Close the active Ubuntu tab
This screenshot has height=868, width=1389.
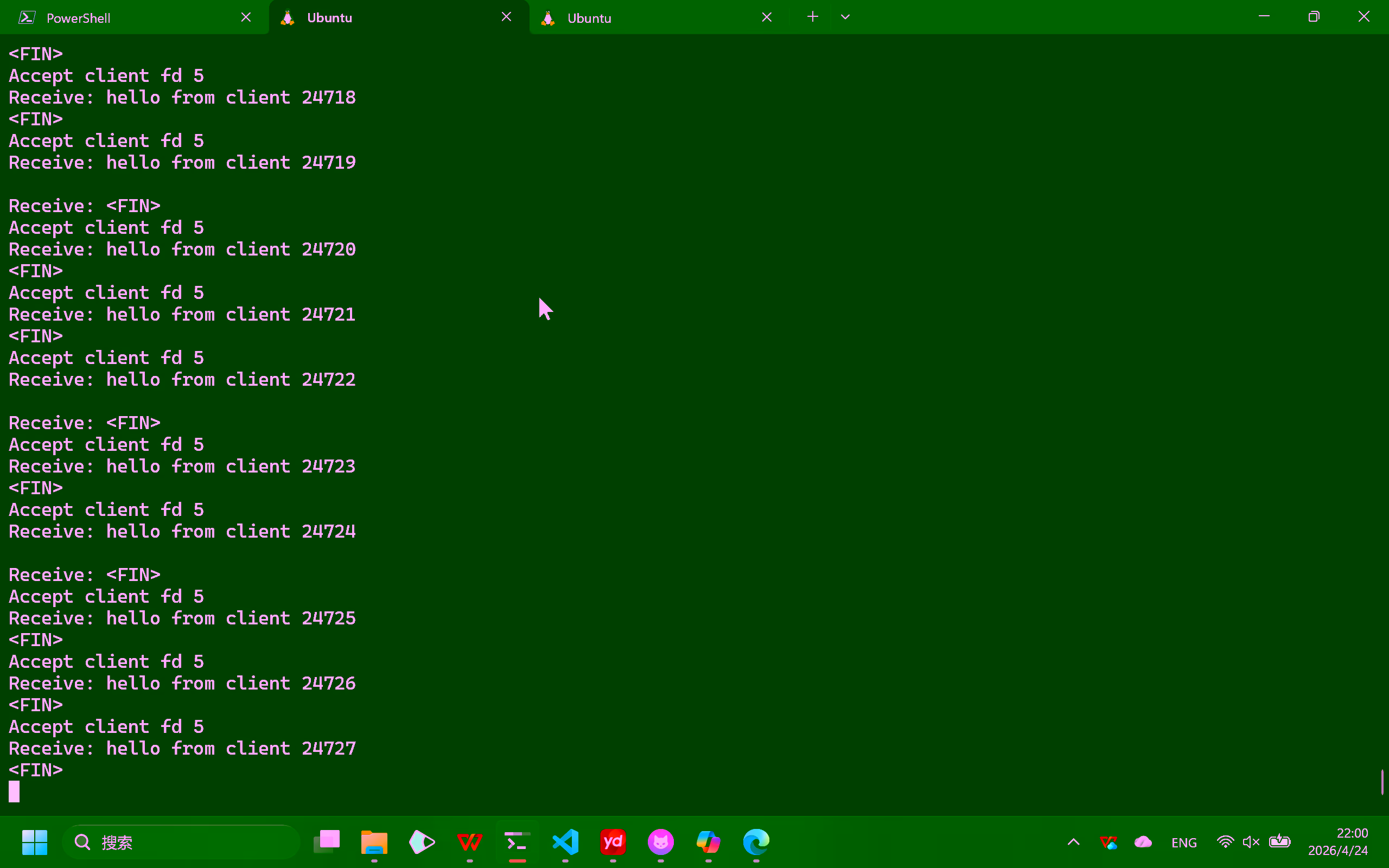pos(506,17)
